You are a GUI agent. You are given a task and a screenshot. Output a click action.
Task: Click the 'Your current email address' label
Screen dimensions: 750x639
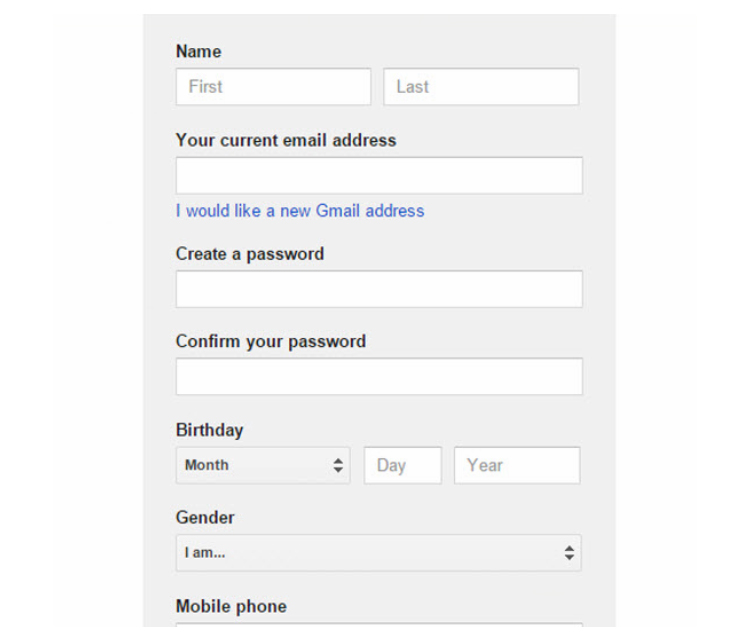tap(286, 141)
